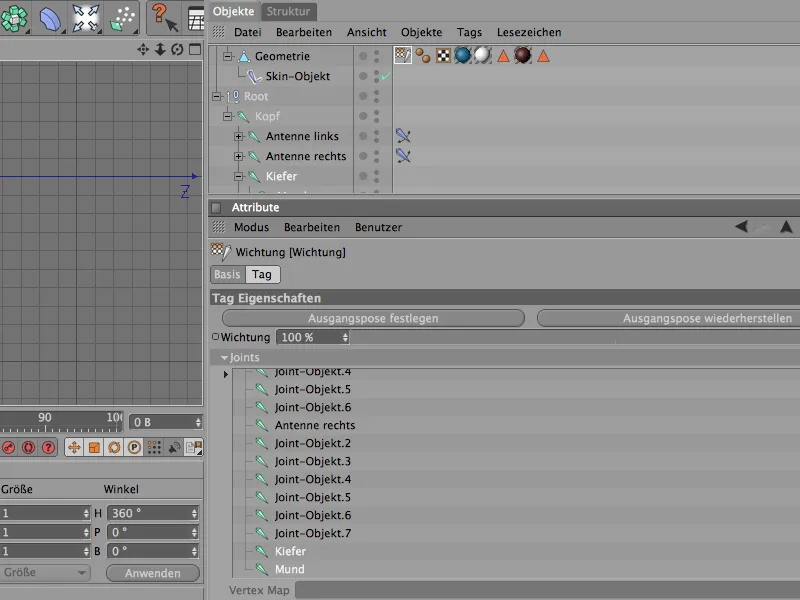
Task: Click the viewport move camera icon
Action: point(143,49)
